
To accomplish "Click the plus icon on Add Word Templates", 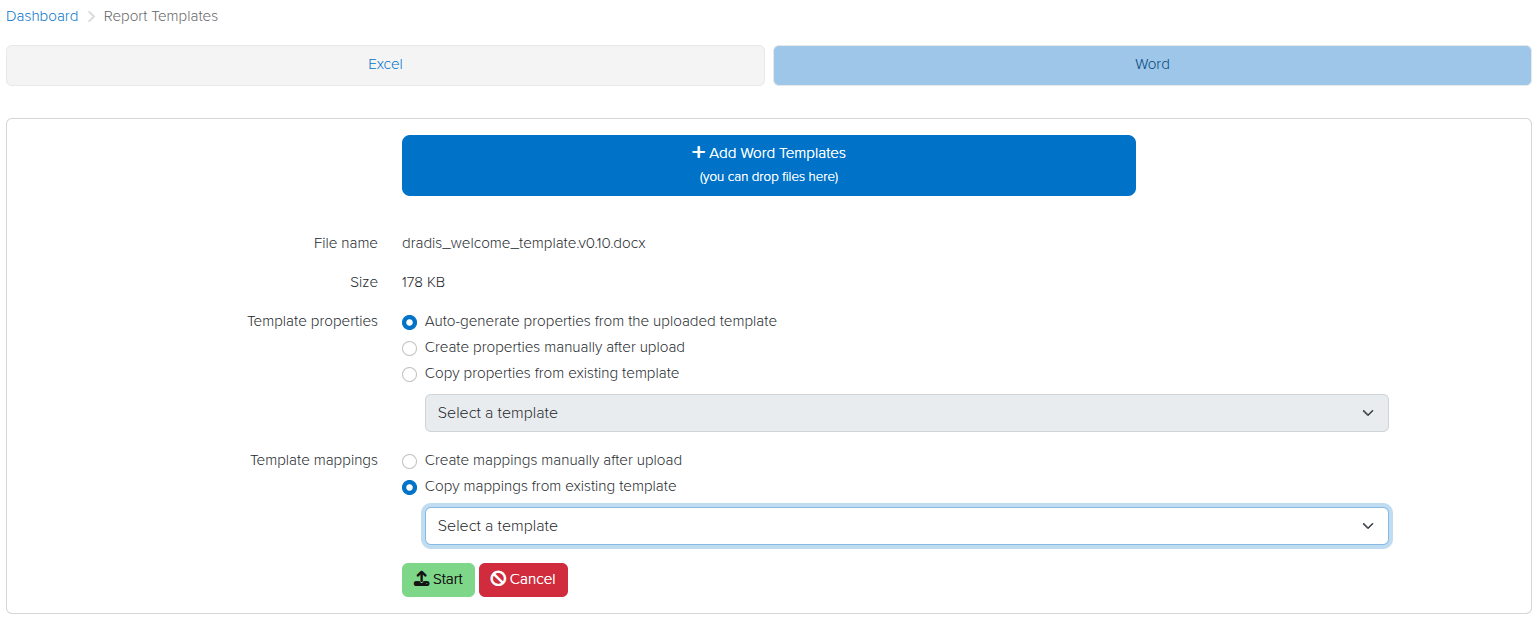I will [698, 153].
